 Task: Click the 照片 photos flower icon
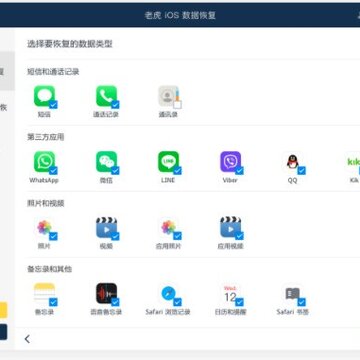point(44,227)
